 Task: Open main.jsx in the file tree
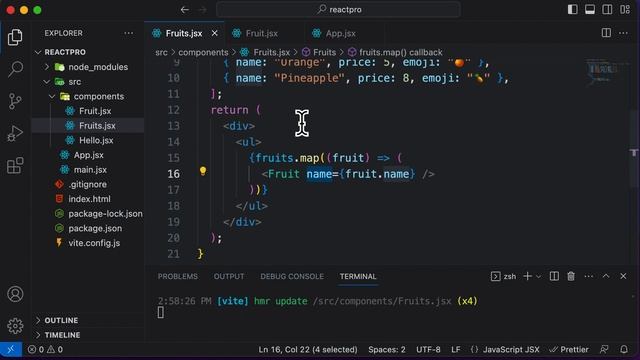[88, 170]
